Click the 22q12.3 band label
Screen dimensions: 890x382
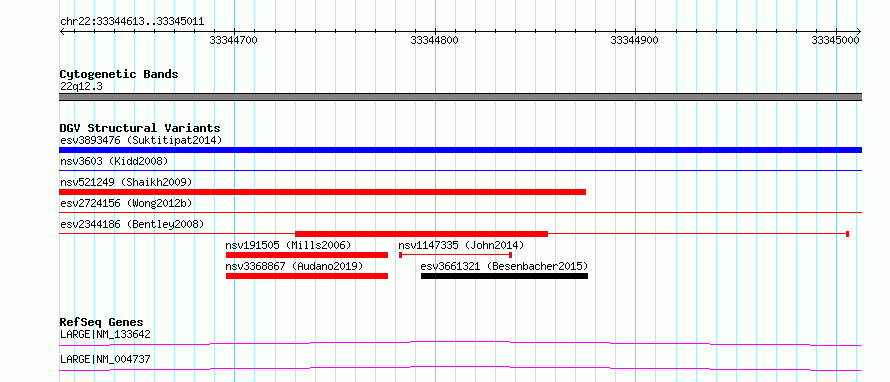click(81, 87)
